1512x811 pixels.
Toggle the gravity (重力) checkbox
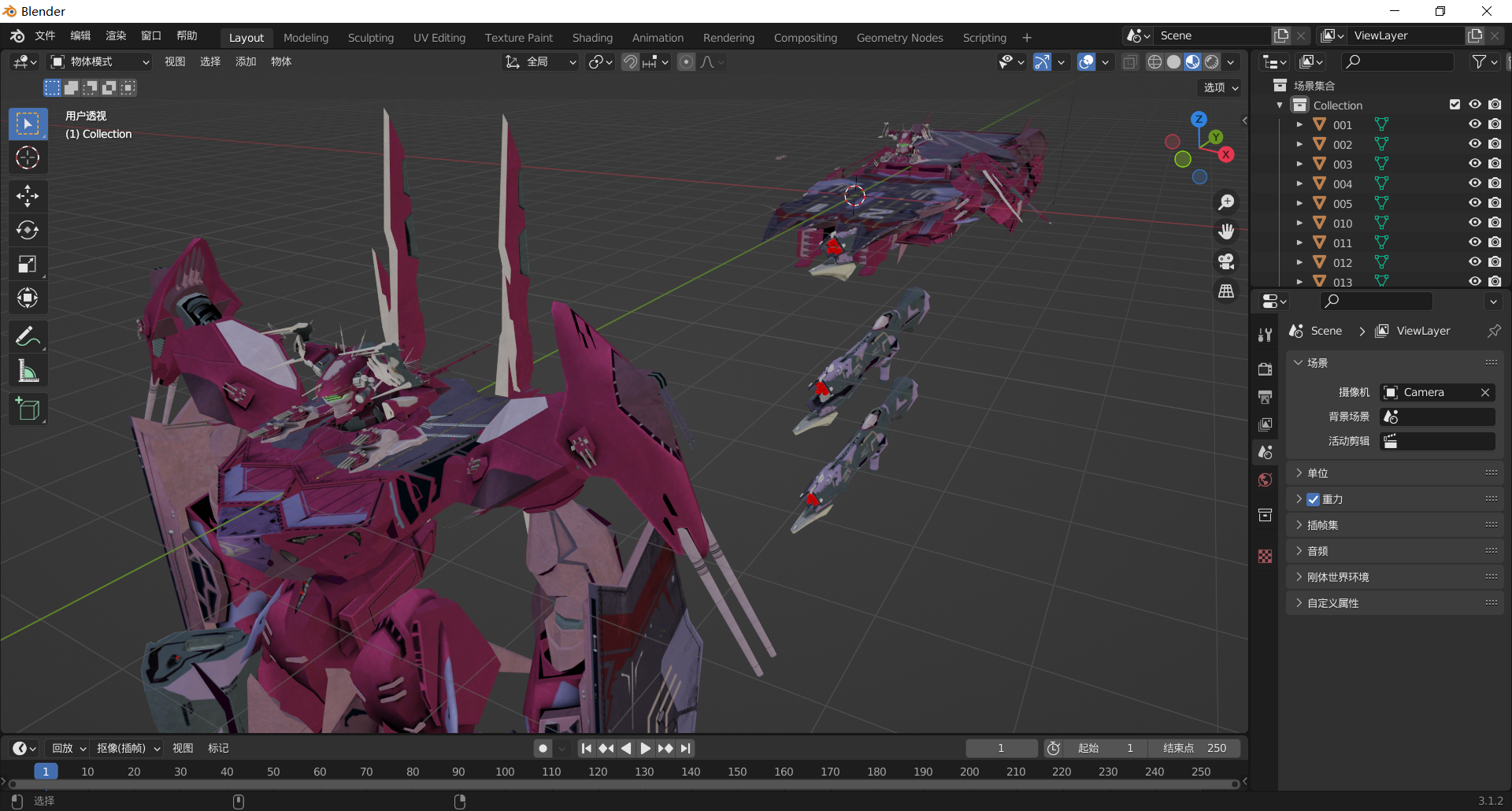tap(1313, 499)
